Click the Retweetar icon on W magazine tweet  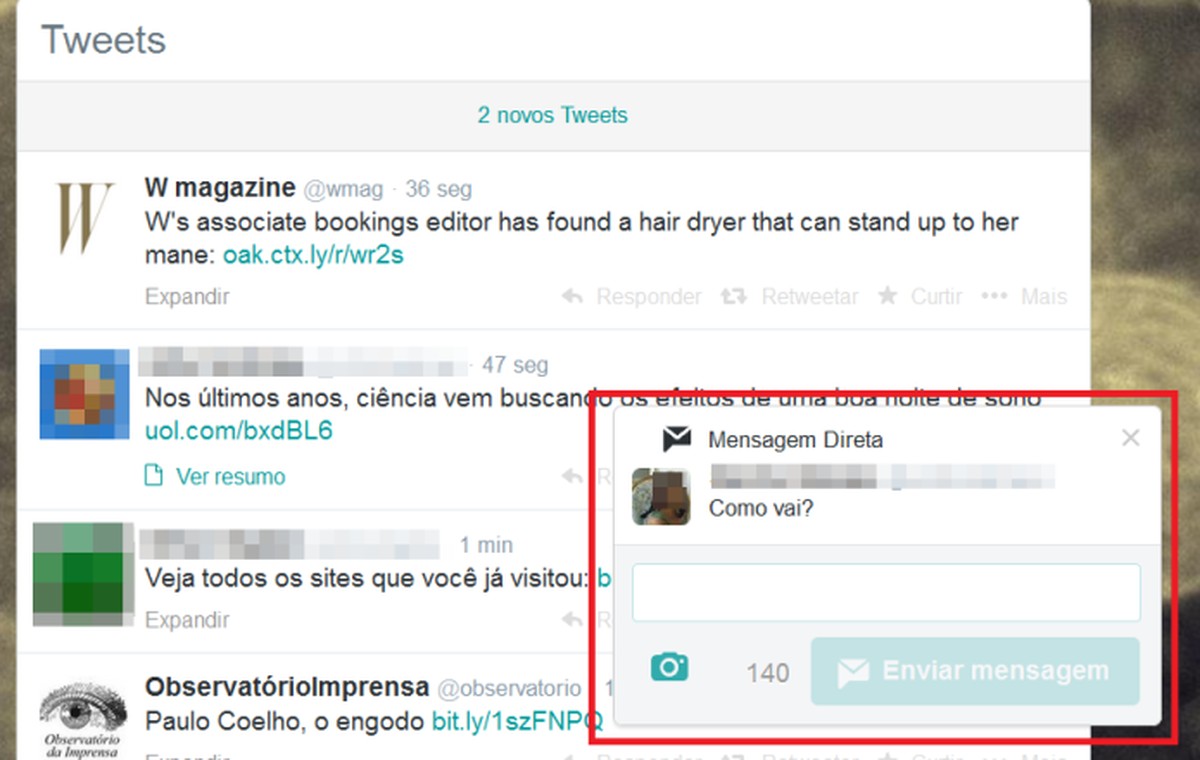coord(733,296)
